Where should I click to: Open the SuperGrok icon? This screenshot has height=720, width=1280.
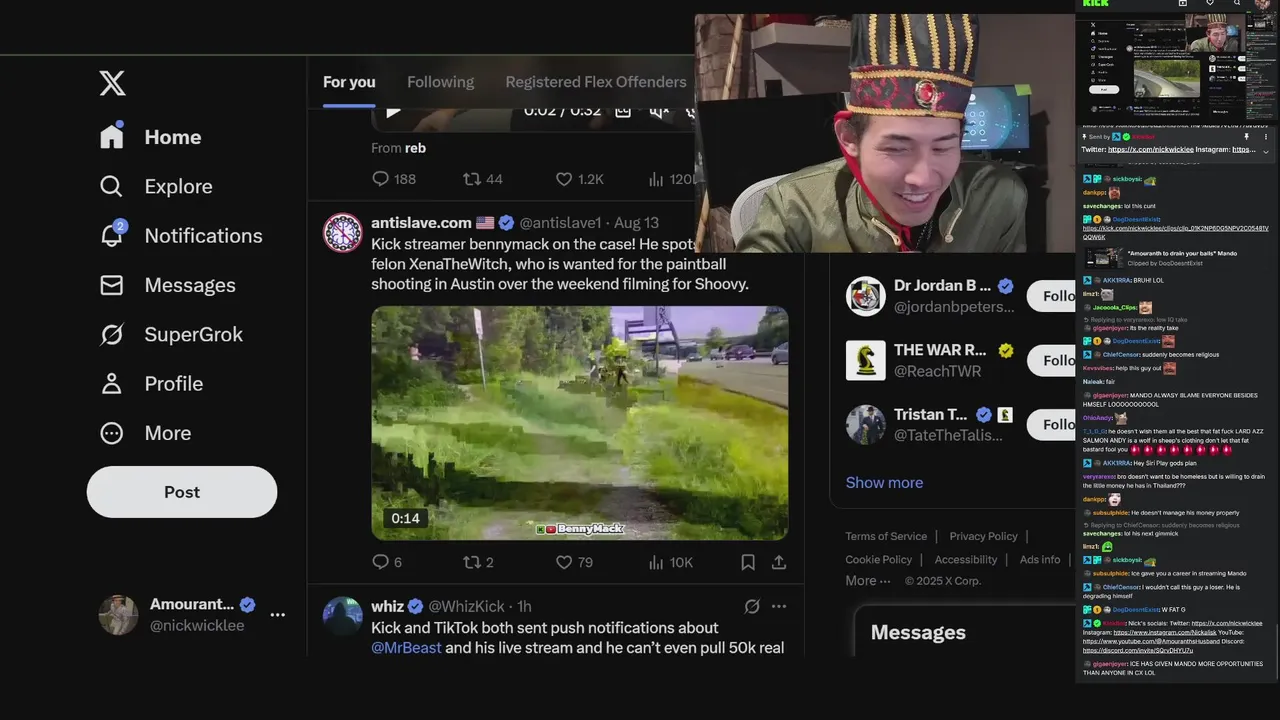click(112, 334)
